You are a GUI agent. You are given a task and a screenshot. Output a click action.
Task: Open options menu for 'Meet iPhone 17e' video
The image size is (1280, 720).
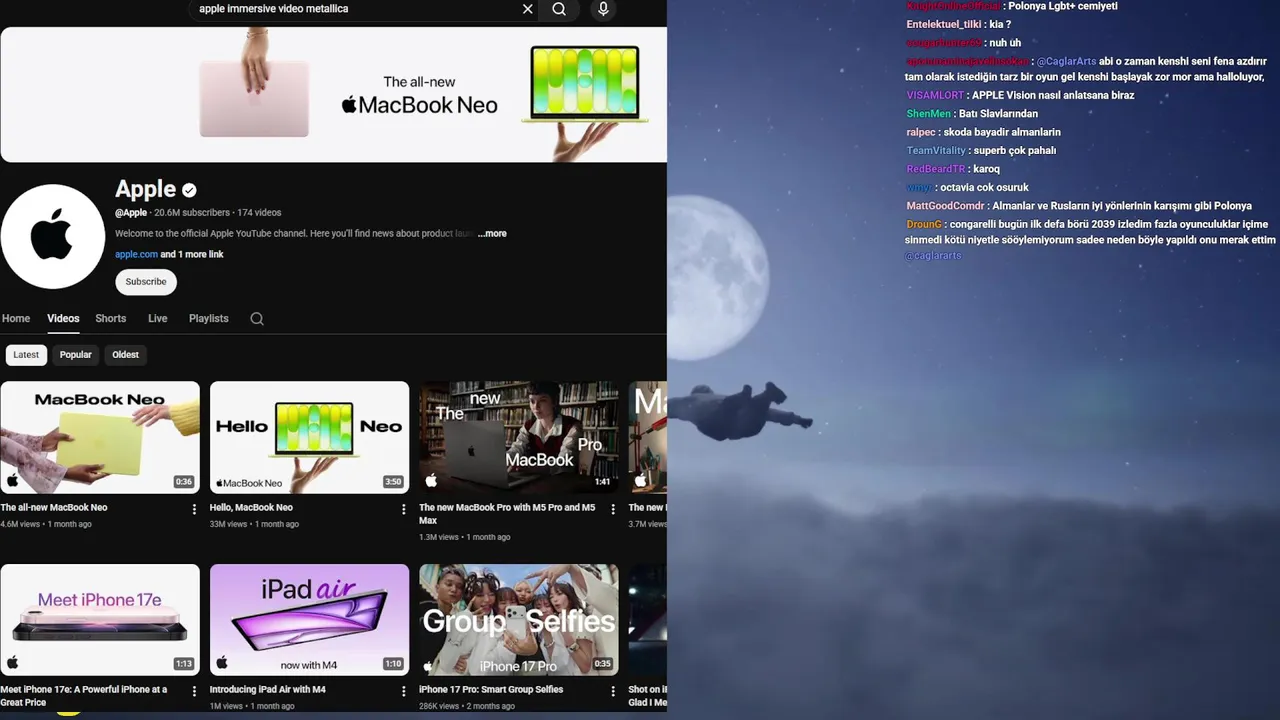click(x=194, y=691)
